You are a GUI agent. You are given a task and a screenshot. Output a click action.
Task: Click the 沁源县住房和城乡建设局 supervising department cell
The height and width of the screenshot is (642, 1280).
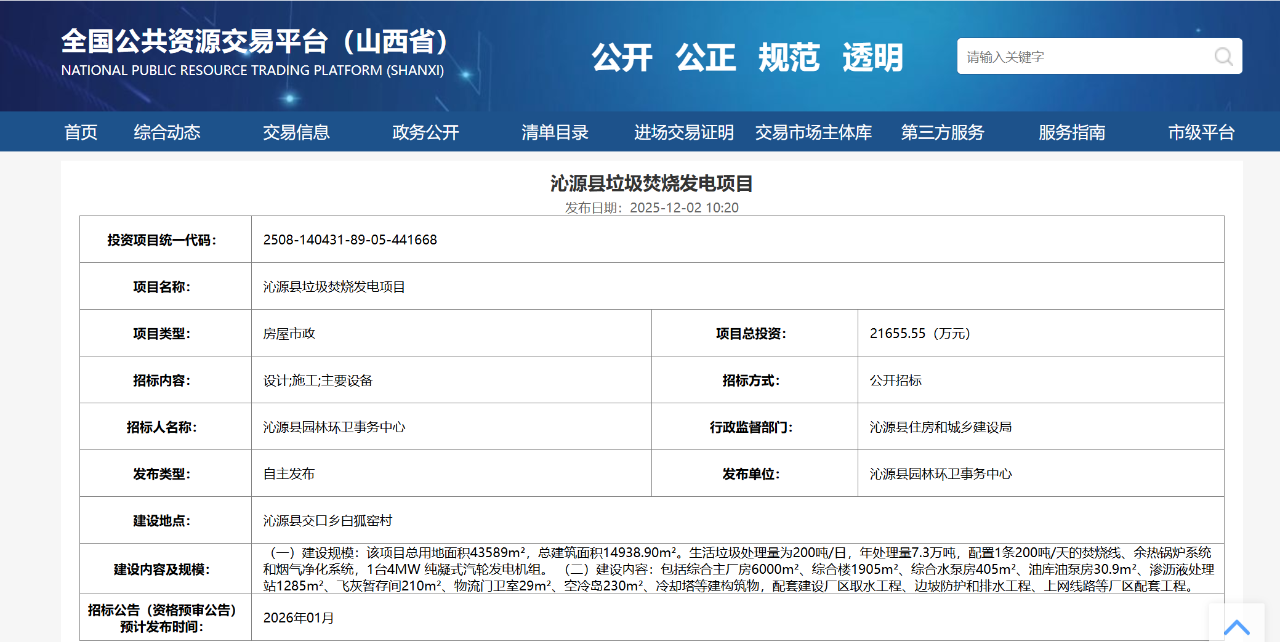tap(940, 427)
